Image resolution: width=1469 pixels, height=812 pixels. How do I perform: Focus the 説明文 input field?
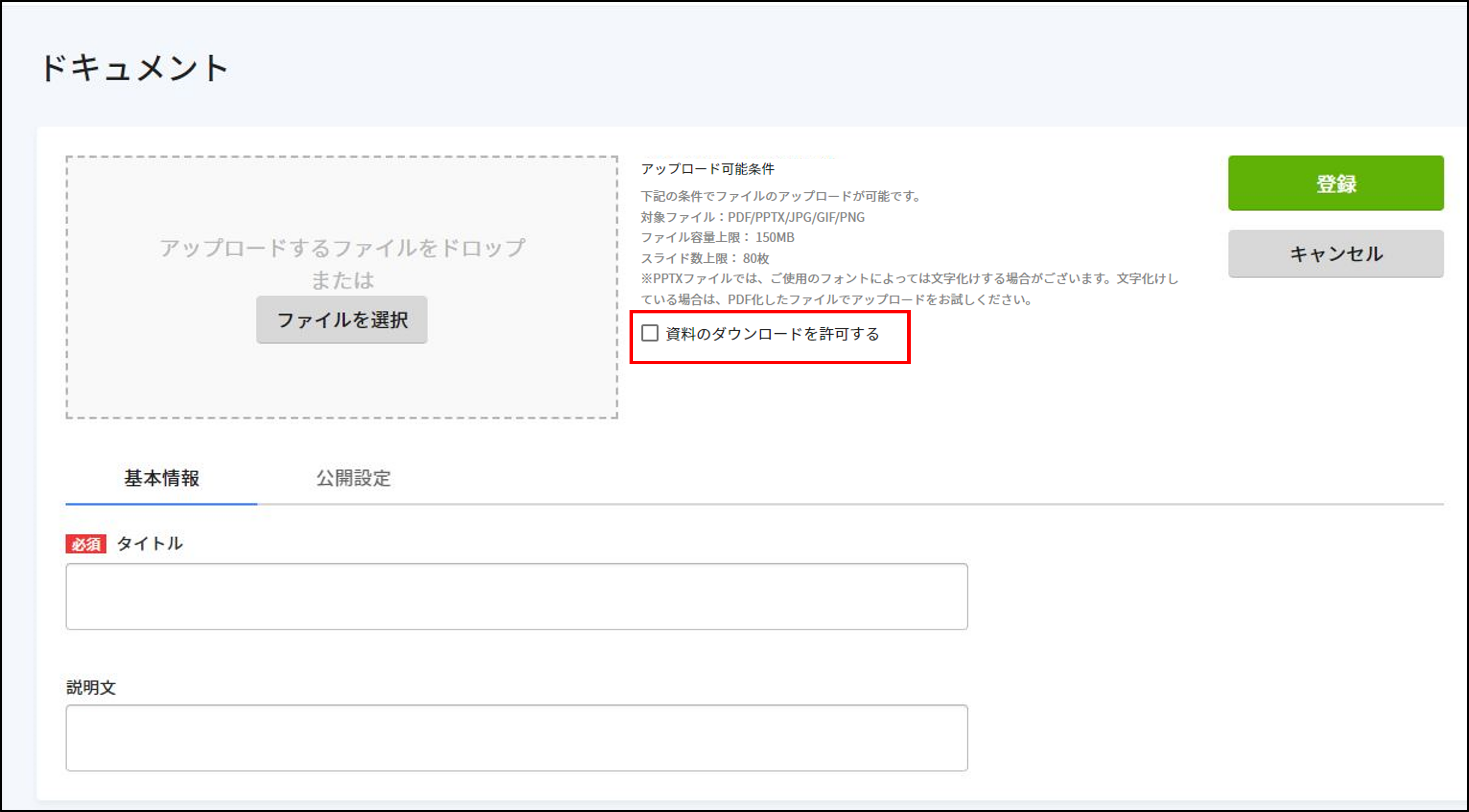517,738
